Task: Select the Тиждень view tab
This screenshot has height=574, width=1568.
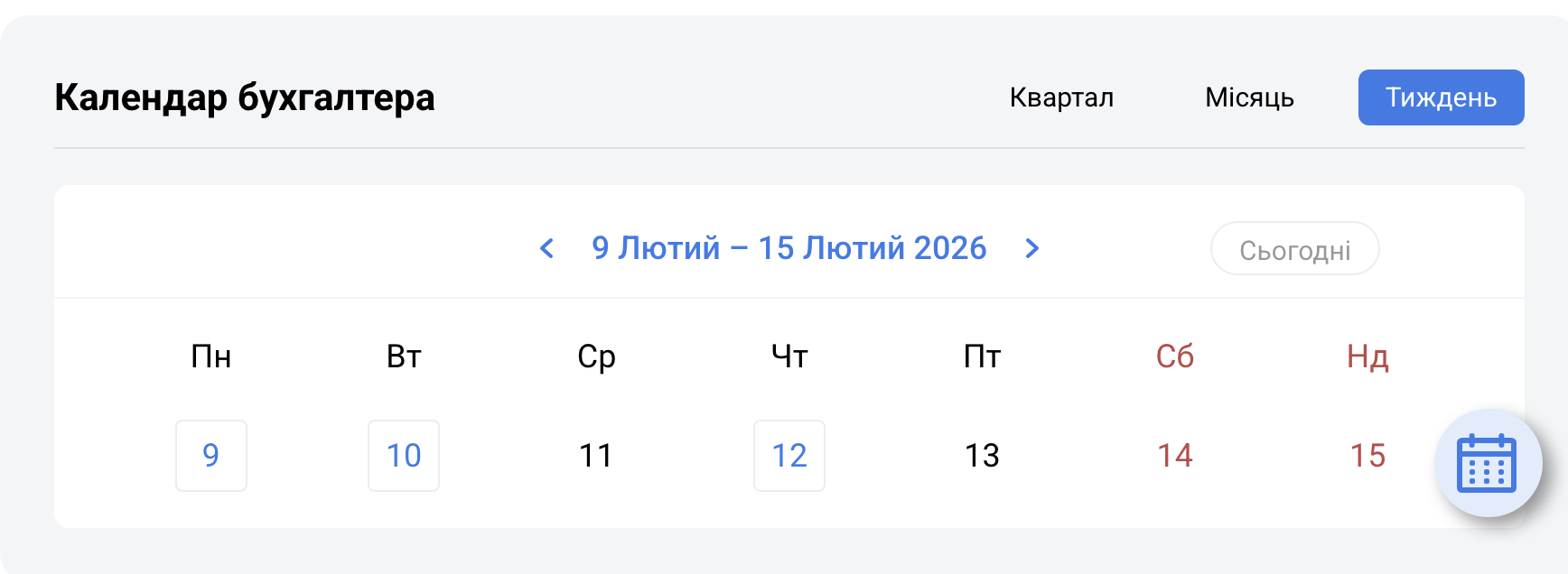Action: (1441, 97)
